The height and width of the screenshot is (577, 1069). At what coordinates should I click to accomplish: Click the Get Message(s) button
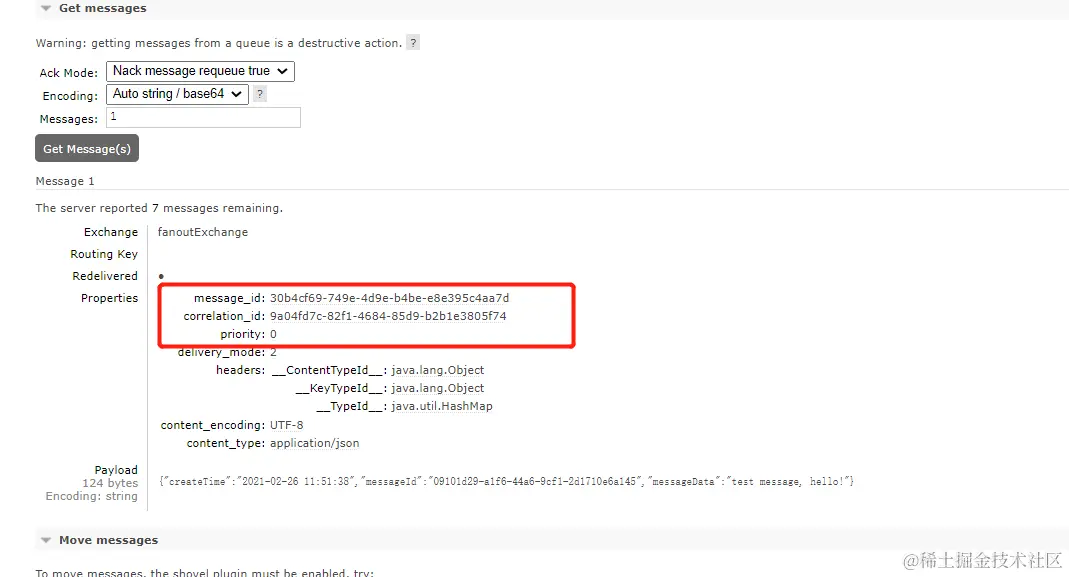point(87,148)
